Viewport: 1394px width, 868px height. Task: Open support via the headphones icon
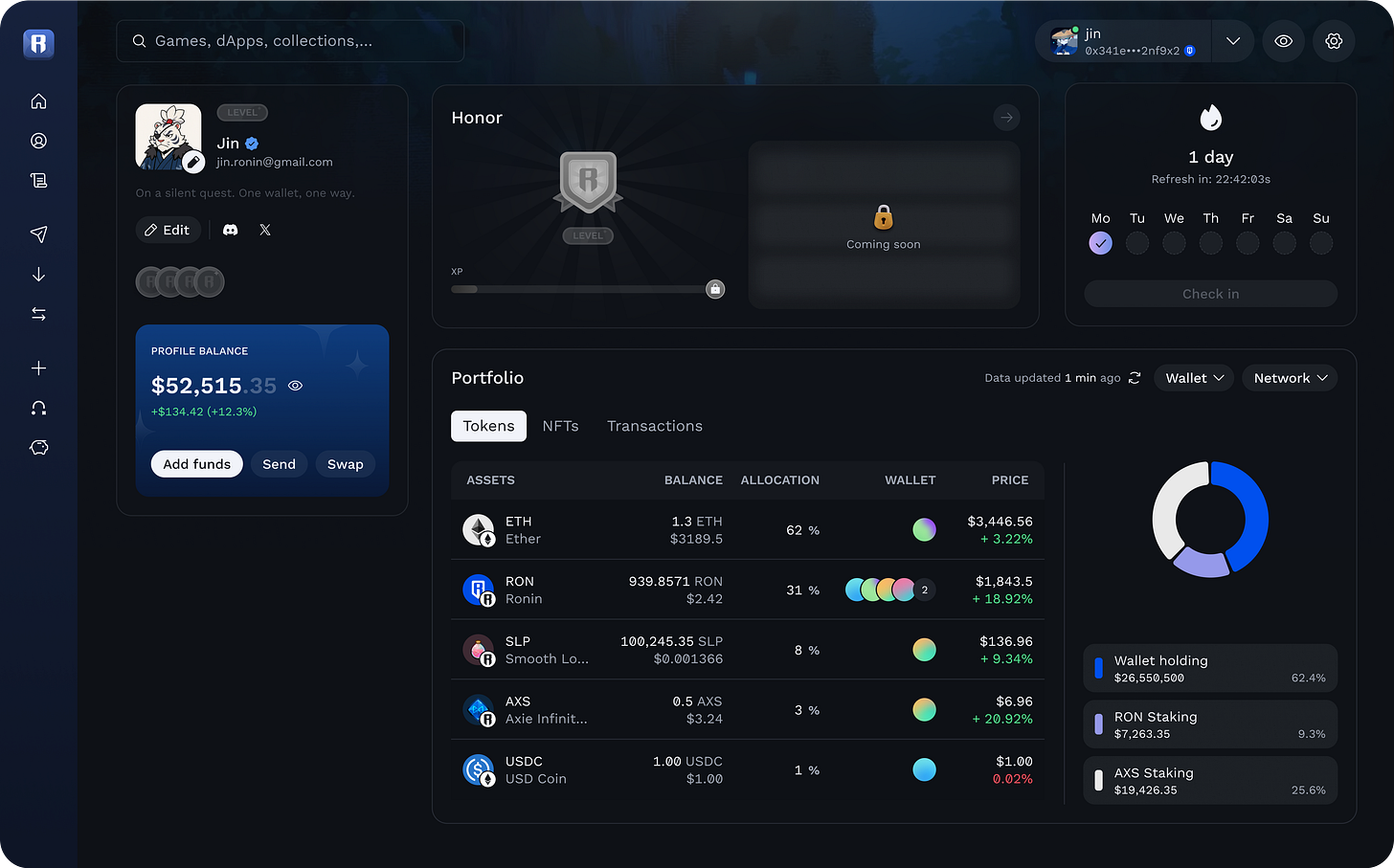coord(38,407)
